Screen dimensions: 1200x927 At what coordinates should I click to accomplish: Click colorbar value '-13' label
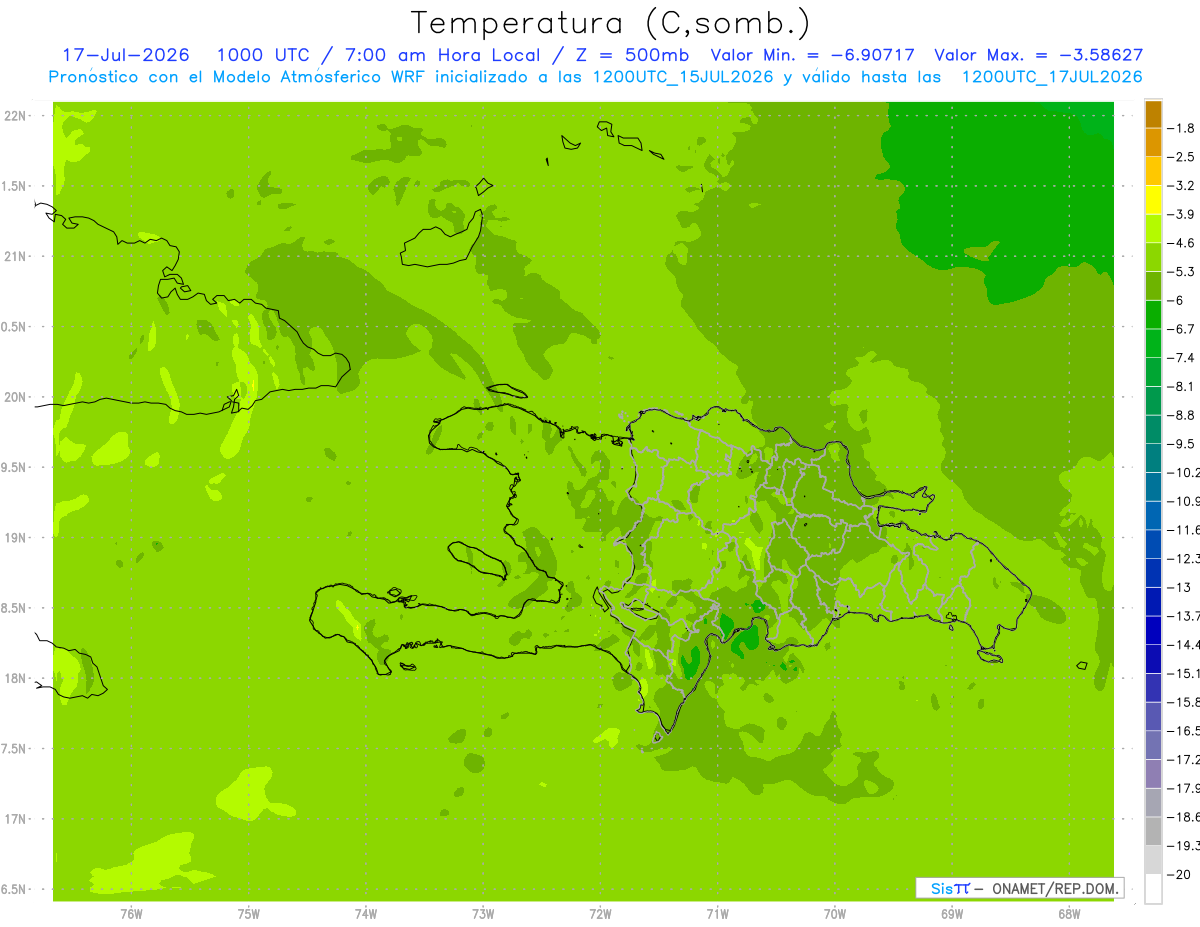1179,587
